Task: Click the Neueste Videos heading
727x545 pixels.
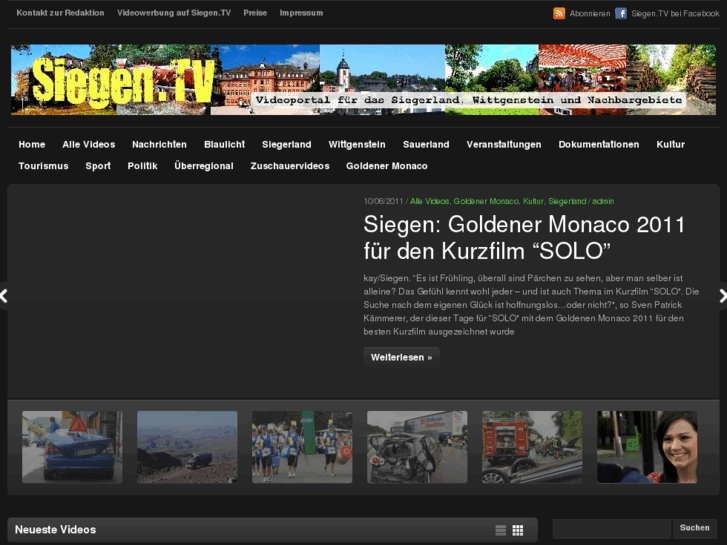Action: pos(56,530)
